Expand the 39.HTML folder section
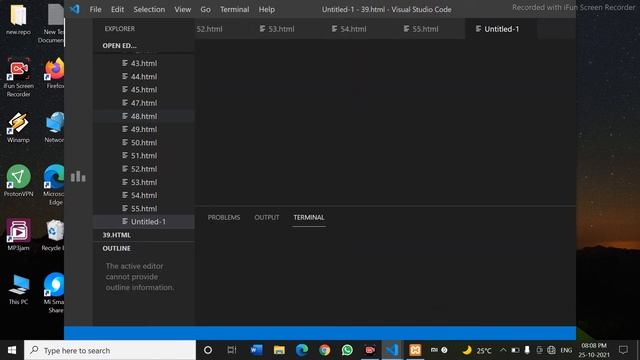 (x=144, y=235)
